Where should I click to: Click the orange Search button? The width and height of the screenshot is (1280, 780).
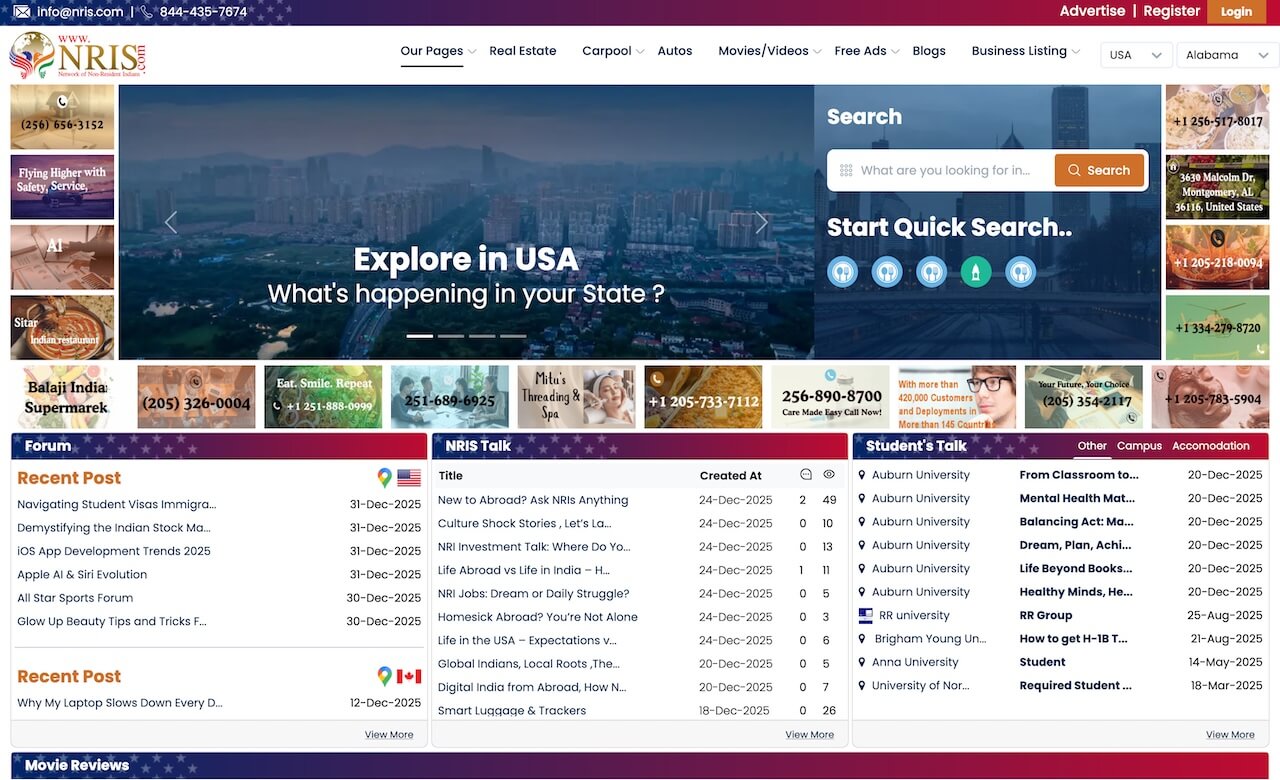tap(1098, 170)
